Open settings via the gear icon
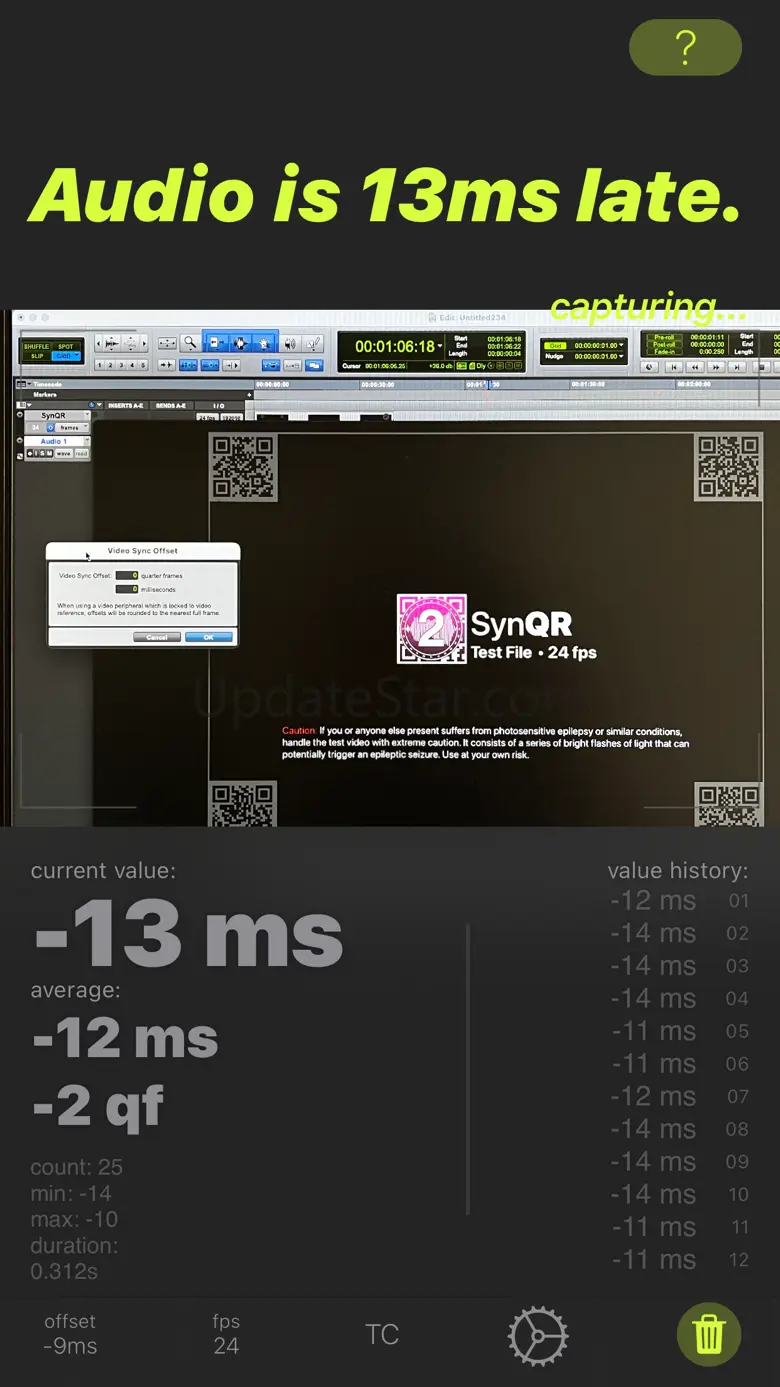780x1387 pixels. click(538, 1335)
